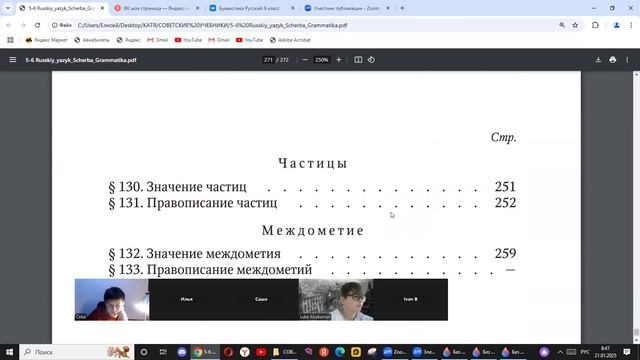The width and height of the screenshot is (640, 360).
Task: Open the Adobe Acrobat bookmark
Action: coord(290,40)
